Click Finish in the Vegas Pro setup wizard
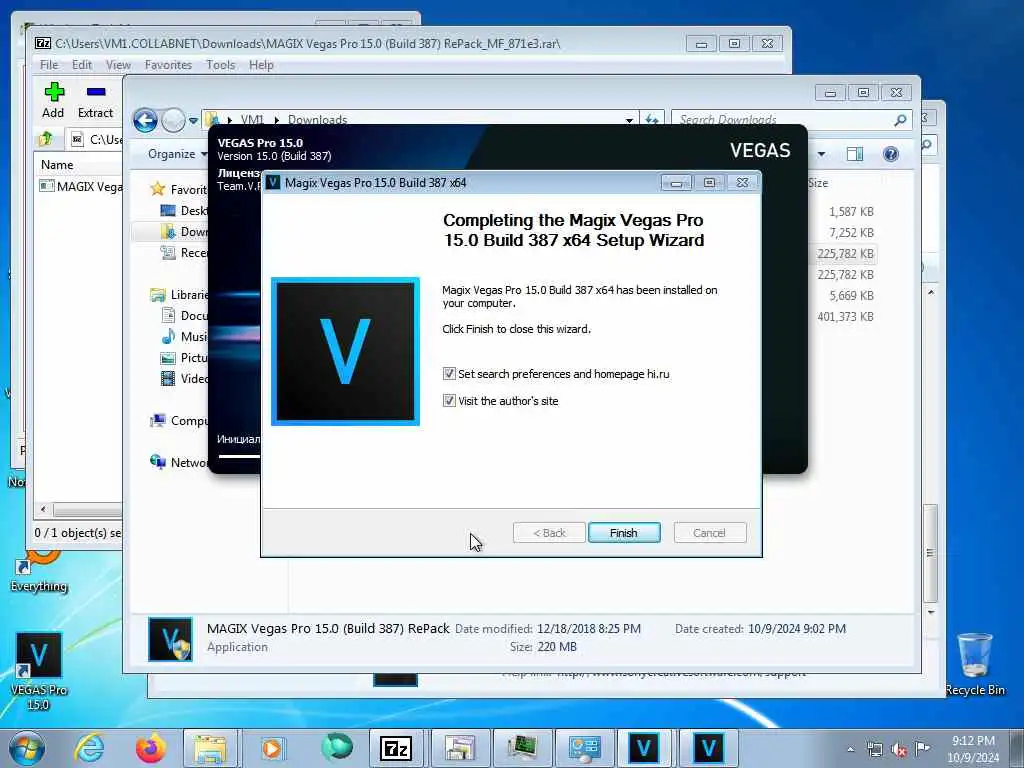This screenshot has height=768, width=1024. [624, 533]
